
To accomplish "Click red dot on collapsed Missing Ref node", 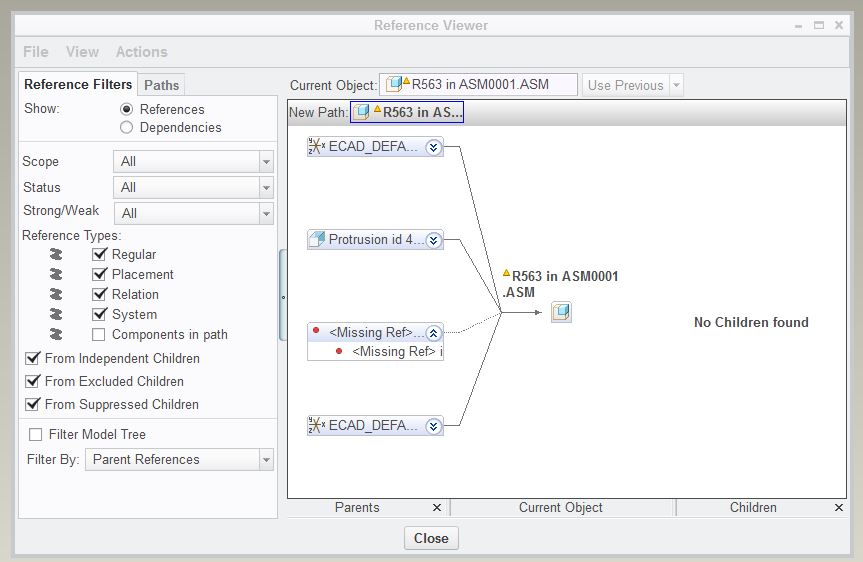I will [x=316, y=330].
